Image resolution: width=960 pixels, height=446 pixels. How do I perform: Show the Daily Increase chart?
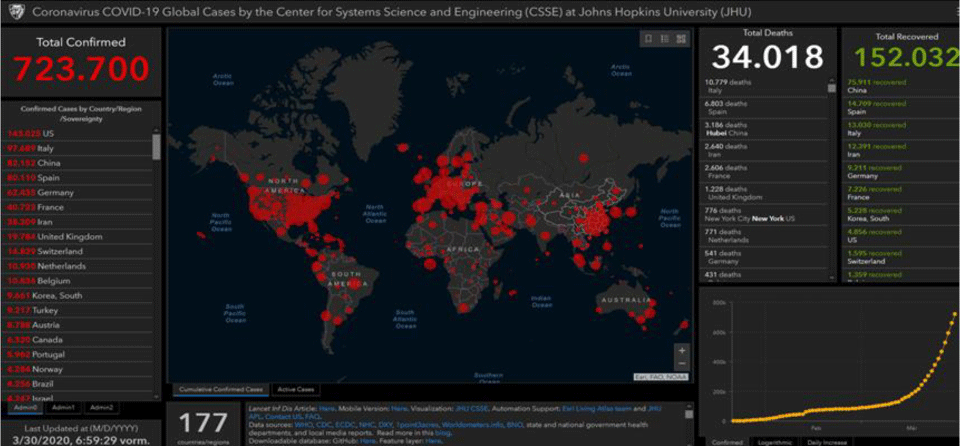click(x=827, y=440)
